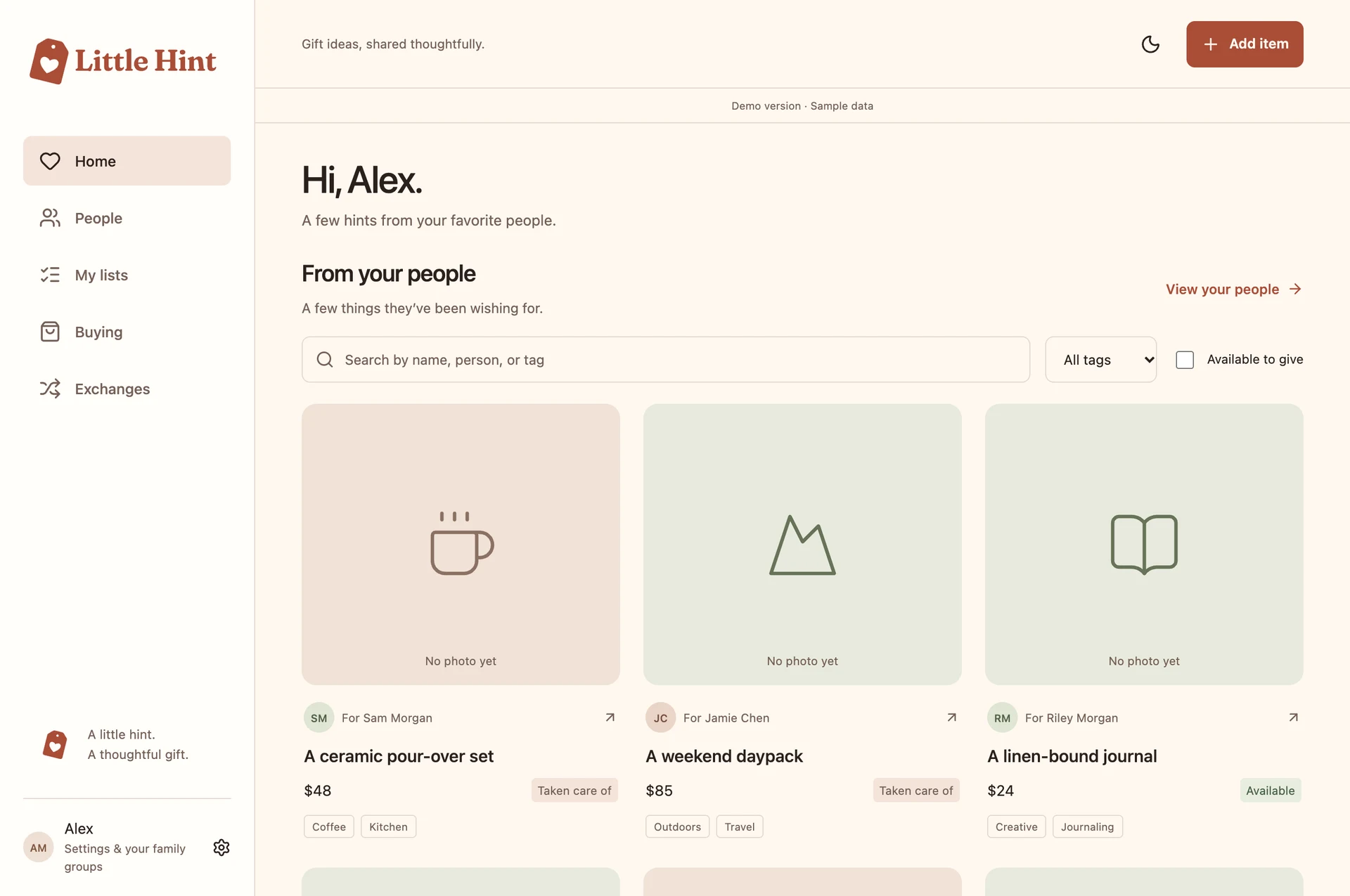The image size is (1350, 896).
Task: Click the Outdoors tag chip
Action: 677,826
